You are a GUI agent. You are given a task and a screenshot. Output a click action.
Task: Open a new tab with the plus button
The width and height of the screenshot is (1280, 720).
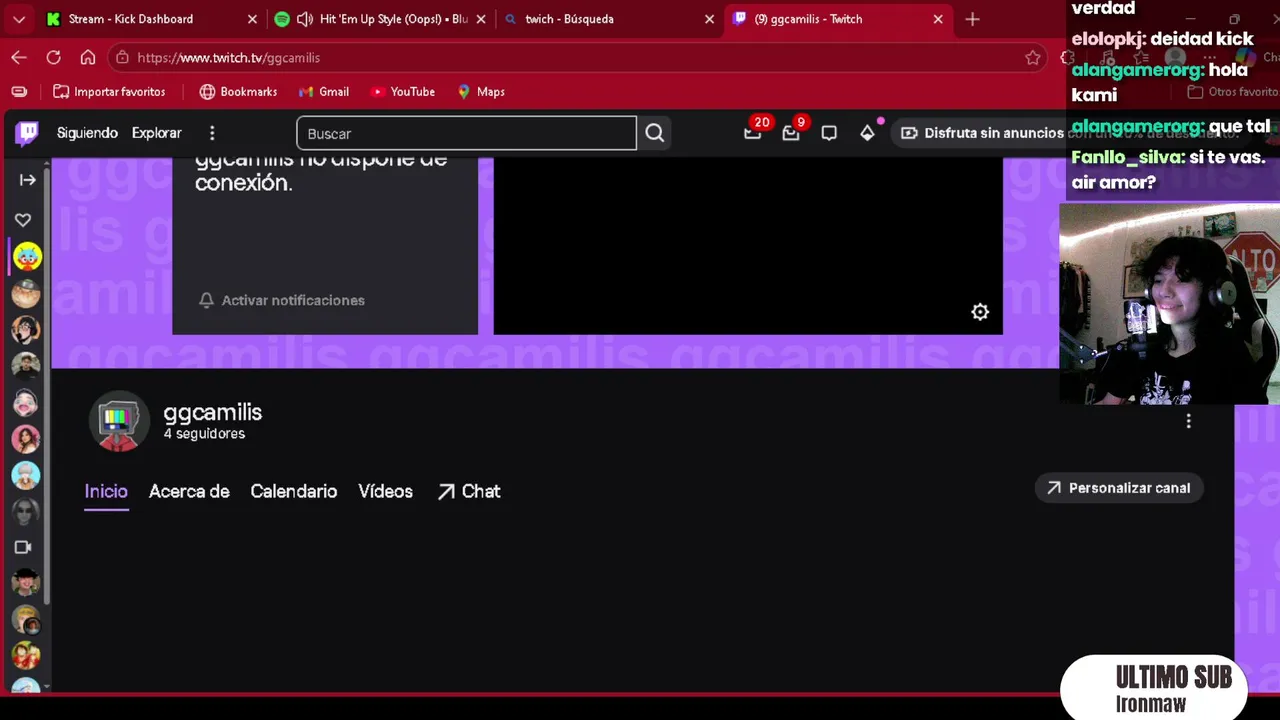[972, 19]
